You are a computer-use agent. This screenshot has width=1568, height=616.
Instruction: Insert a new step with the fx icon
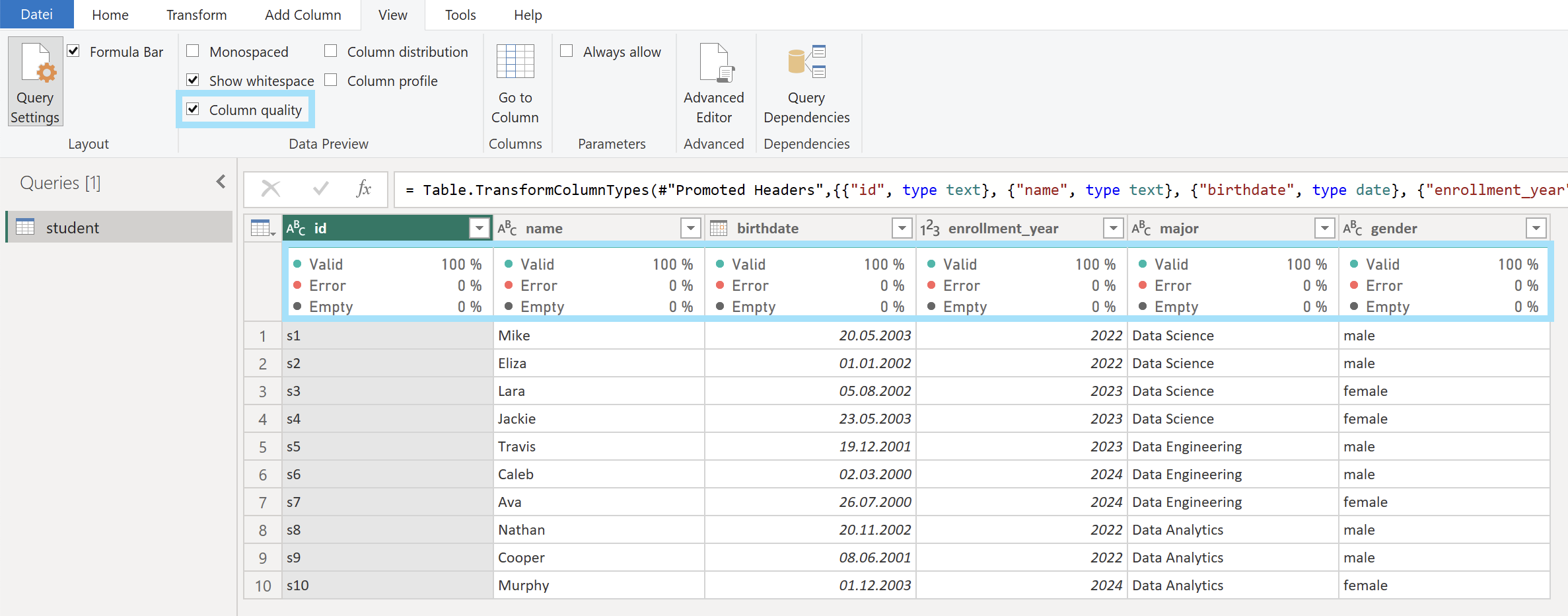[363, 189]
